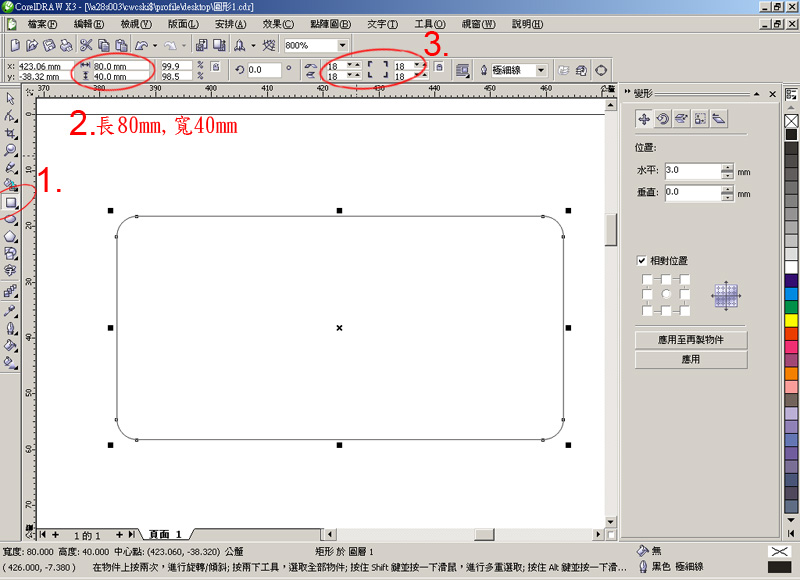
Task: Check the bottom-right anchor point box
Action: (685, 310)
